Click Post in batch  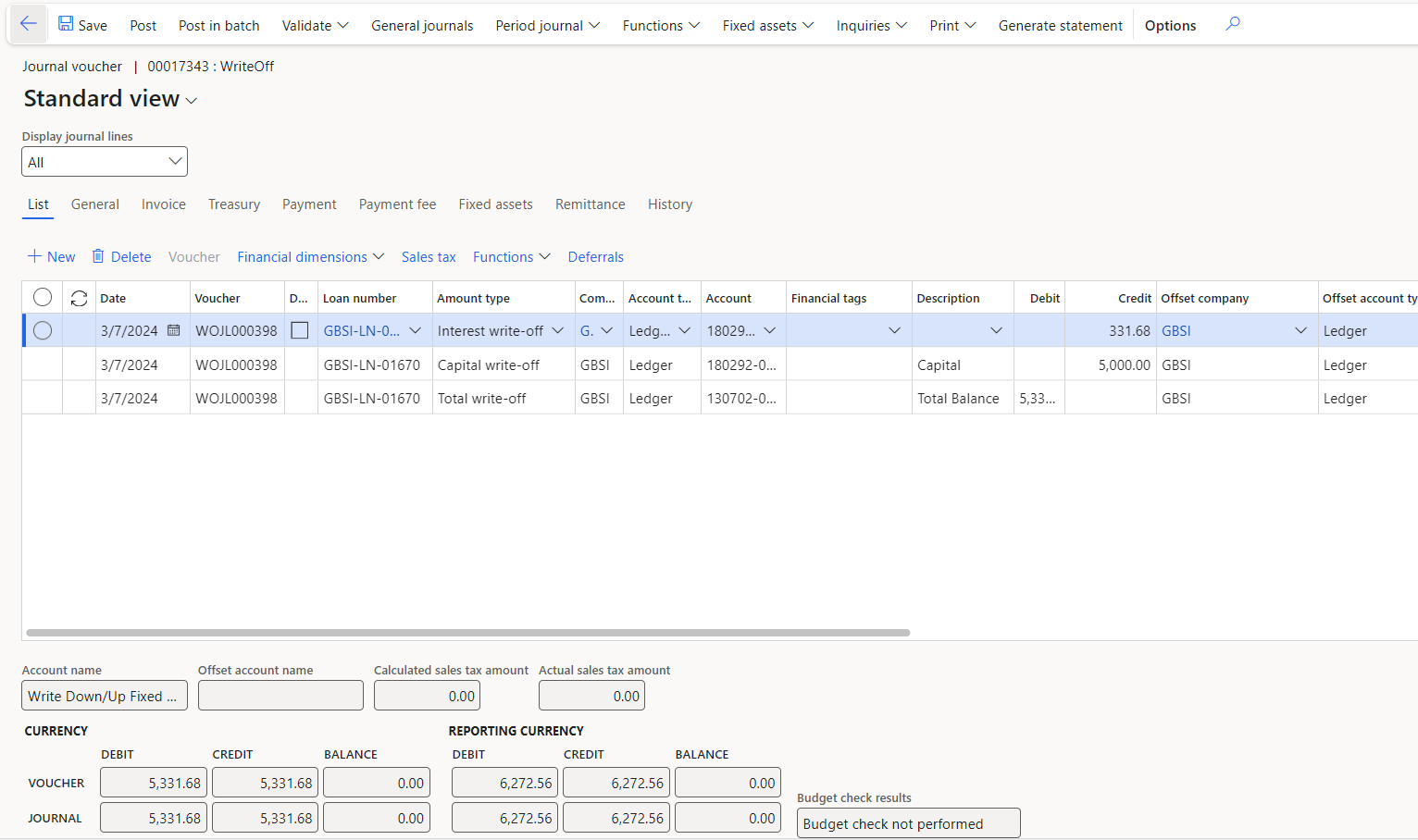(x=219, y=25)
